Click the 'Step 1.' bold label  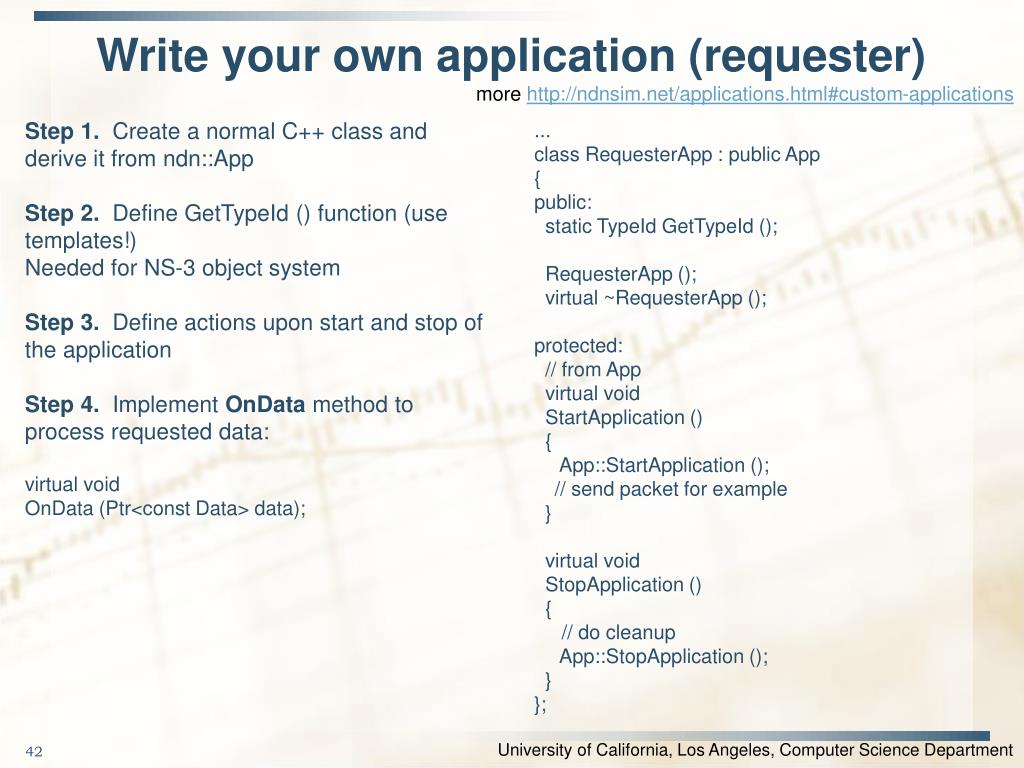[62, 131]
